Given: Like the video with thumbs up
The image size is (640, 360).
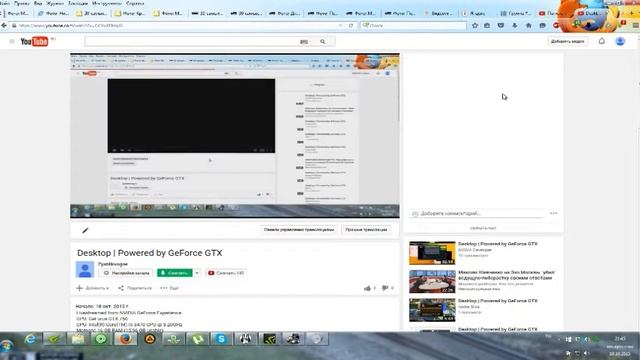Looking at the screenshot, I should tap(367, 288).
